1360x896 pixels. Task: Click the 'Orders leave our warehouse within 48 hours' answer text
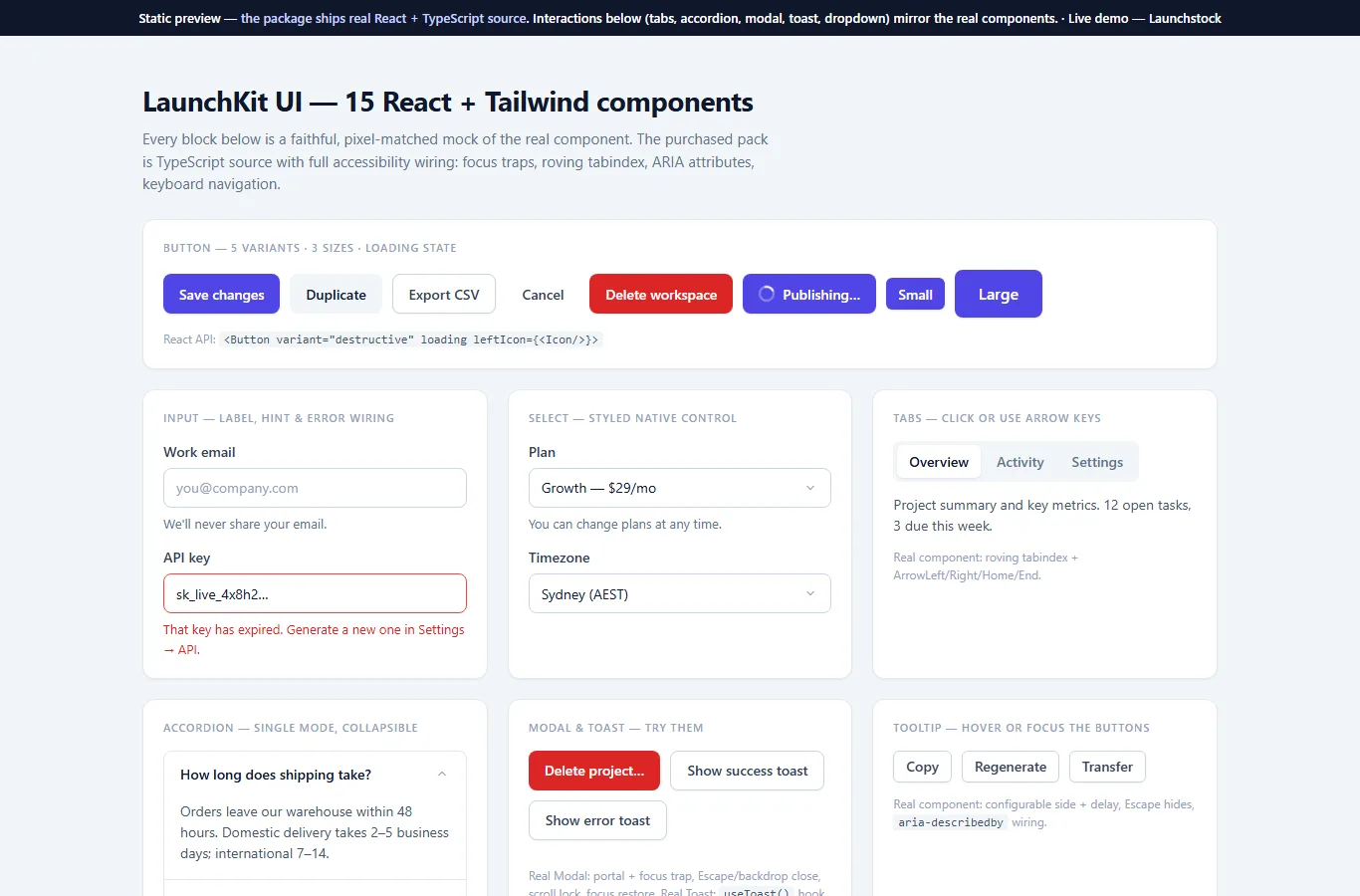(x=315, y=832)
